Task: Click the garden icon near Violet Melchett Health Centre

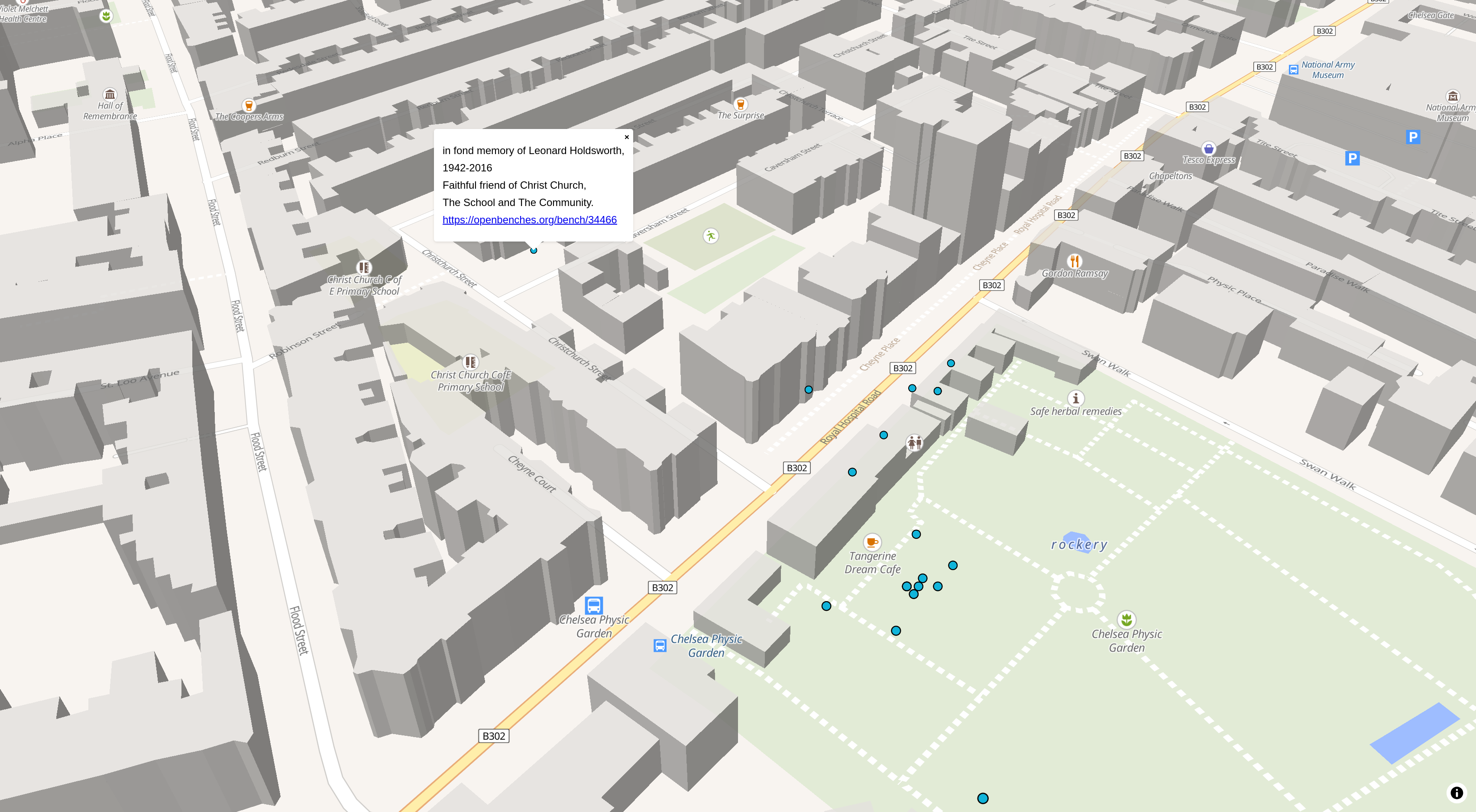Action: (x=106, y=16)
